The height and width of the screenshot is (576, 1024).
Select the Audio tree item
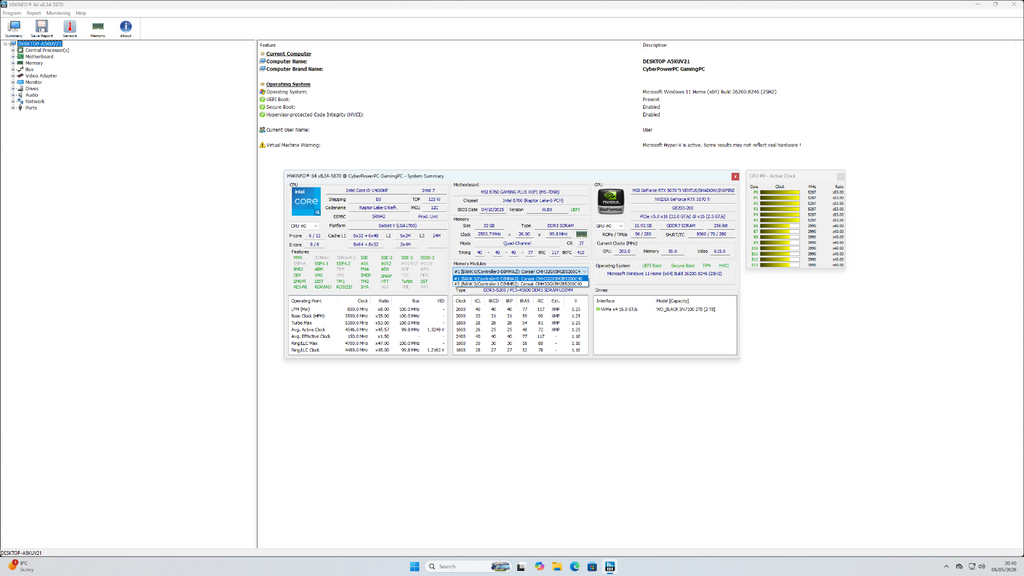click(31, 95)
